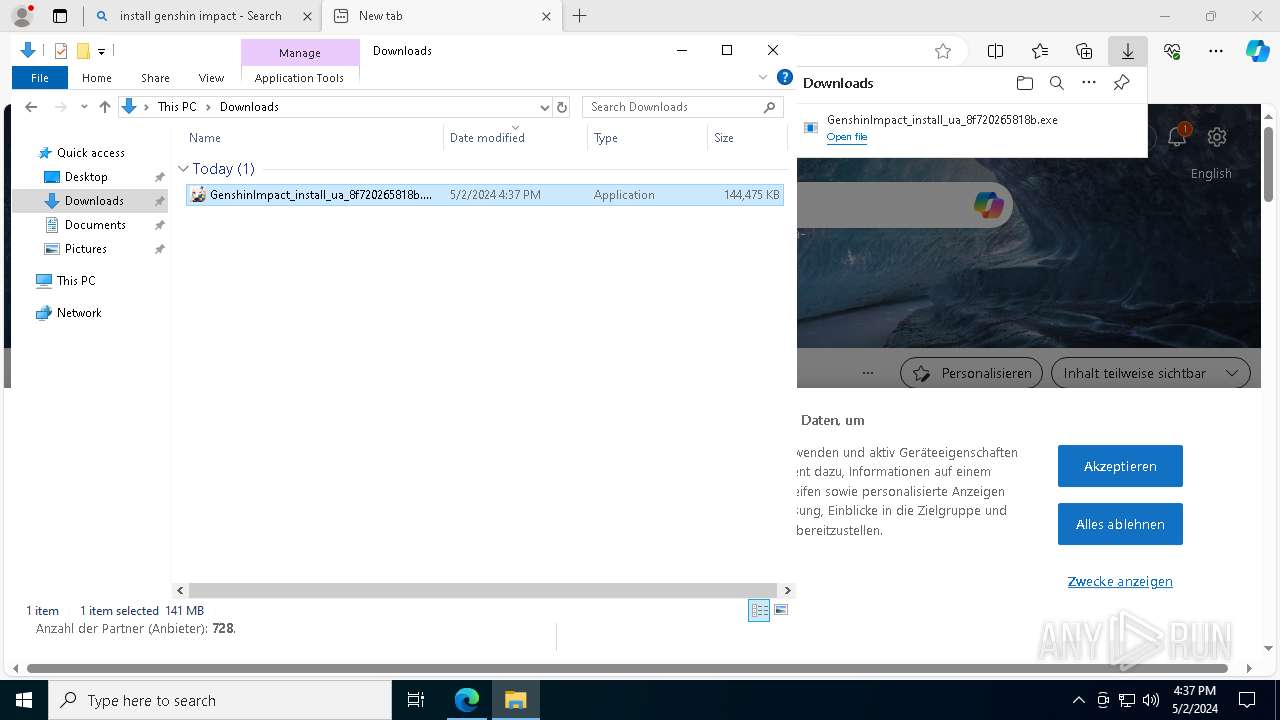
Task: Select Desktop in Quick access
Action: pyautogui.click(x=86, y=177)
